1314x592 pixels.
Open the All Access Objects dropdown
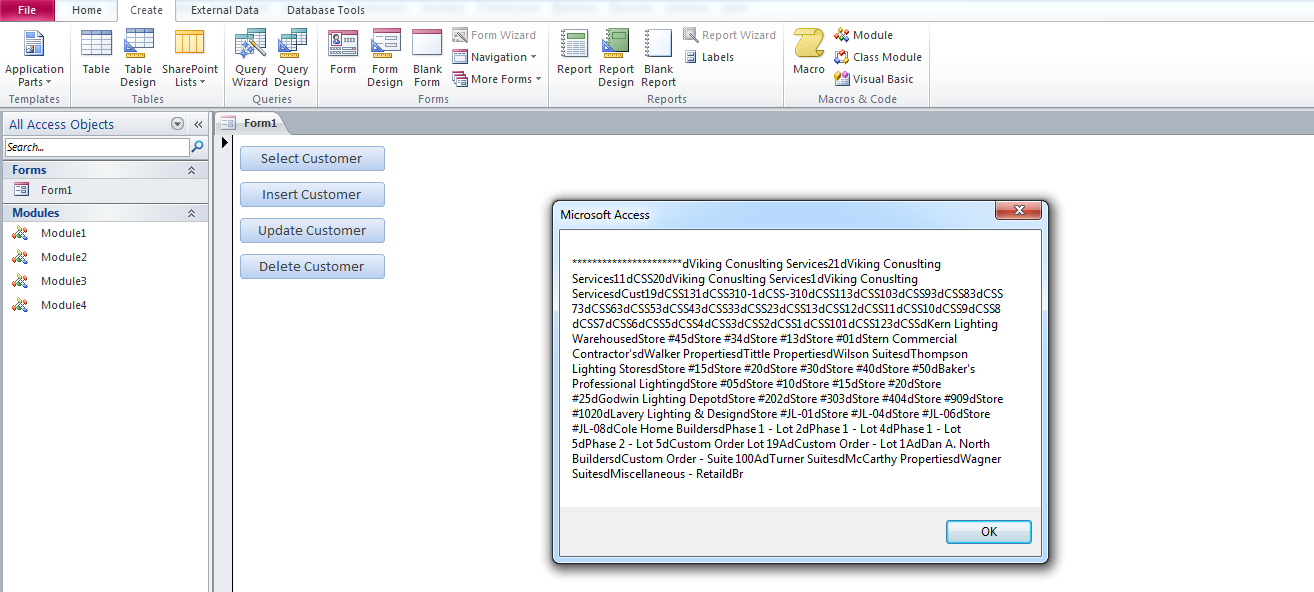177,123
